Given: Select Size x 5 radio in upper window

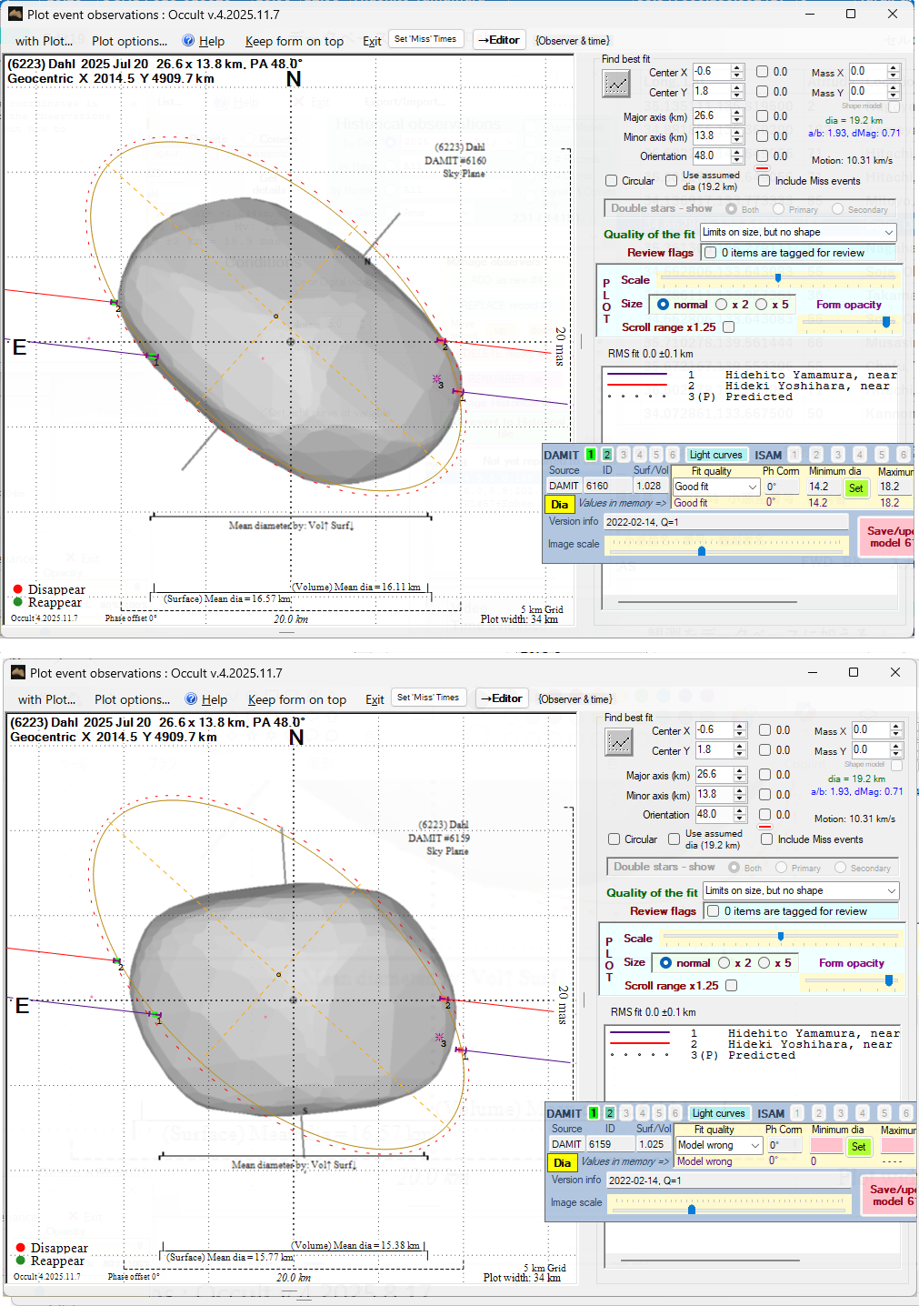Looking at the screenshot, I should click(762, 305).
